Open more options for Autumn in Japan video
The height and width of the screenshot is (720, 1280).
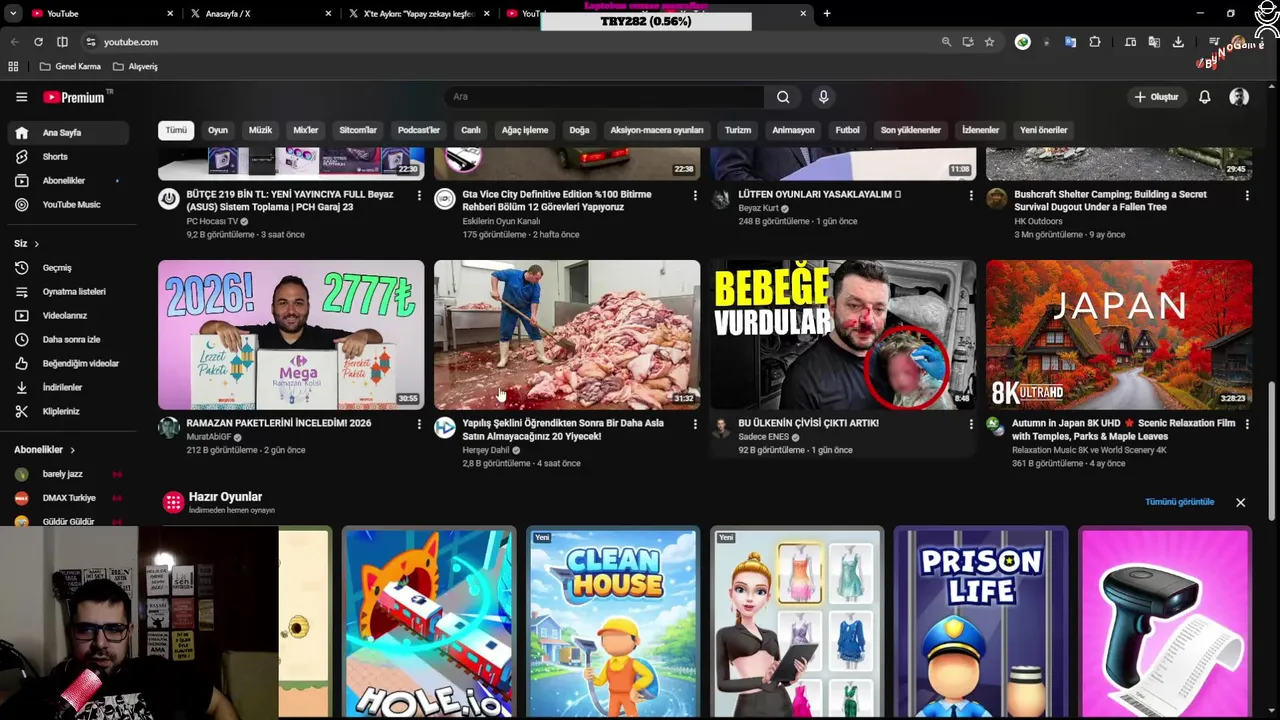click(x=1247, y=424)
